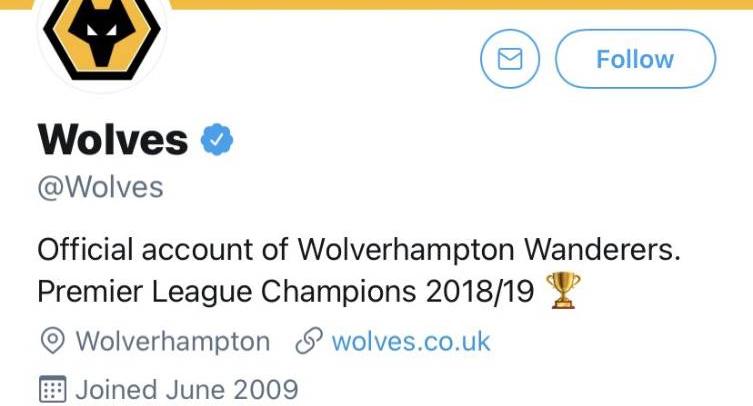This screenshot has width=753, height=406.
Task: Click the @Wolves handle
Action: [x=100, y=187]
